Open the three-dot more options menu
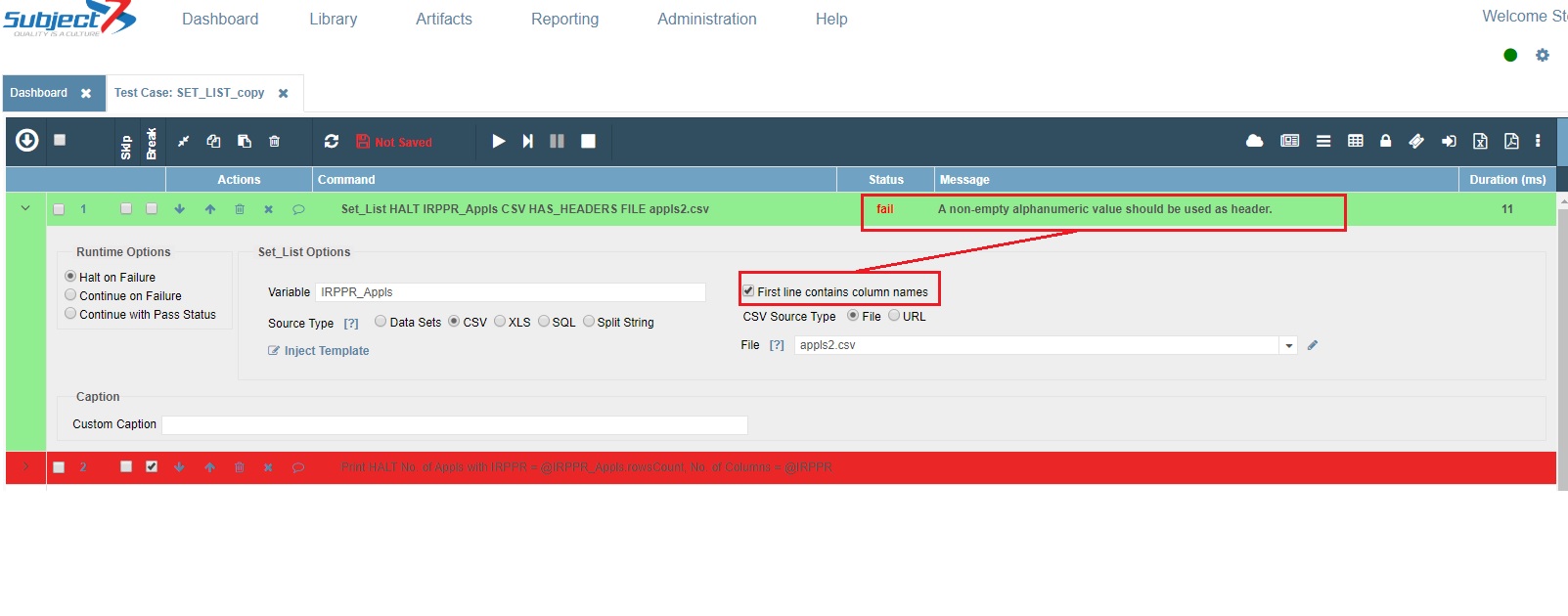This screenshot has width=1568, height=616. [1538, 141]
